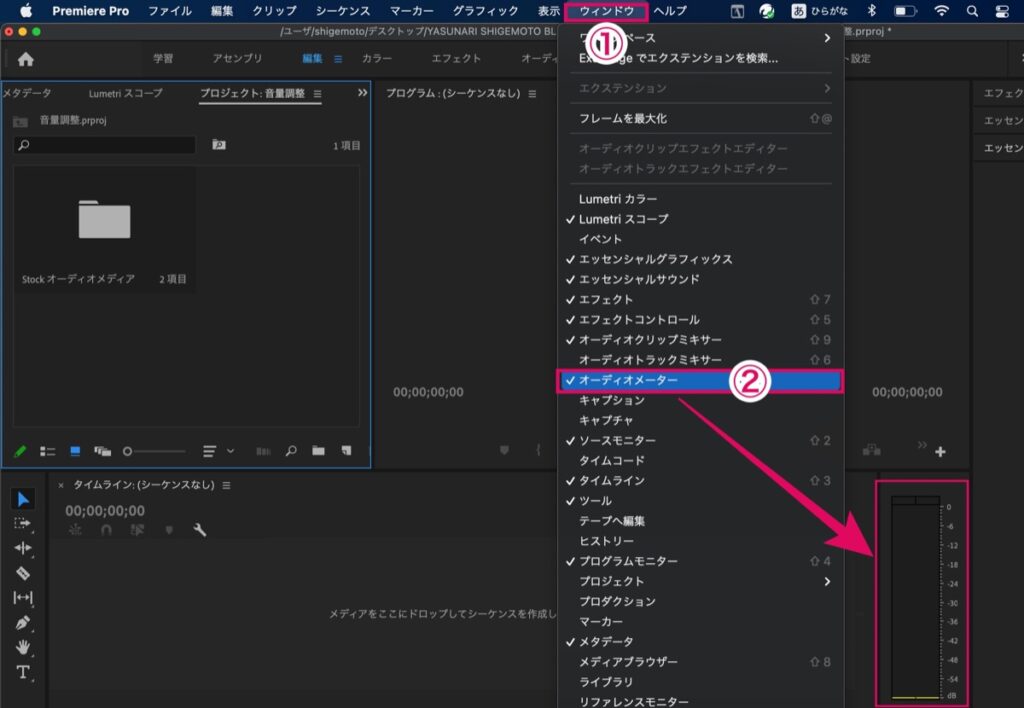The width and height of the screenshot is (1024, 708).
Task: Select the Slip tool
Action: pos(23,597)
